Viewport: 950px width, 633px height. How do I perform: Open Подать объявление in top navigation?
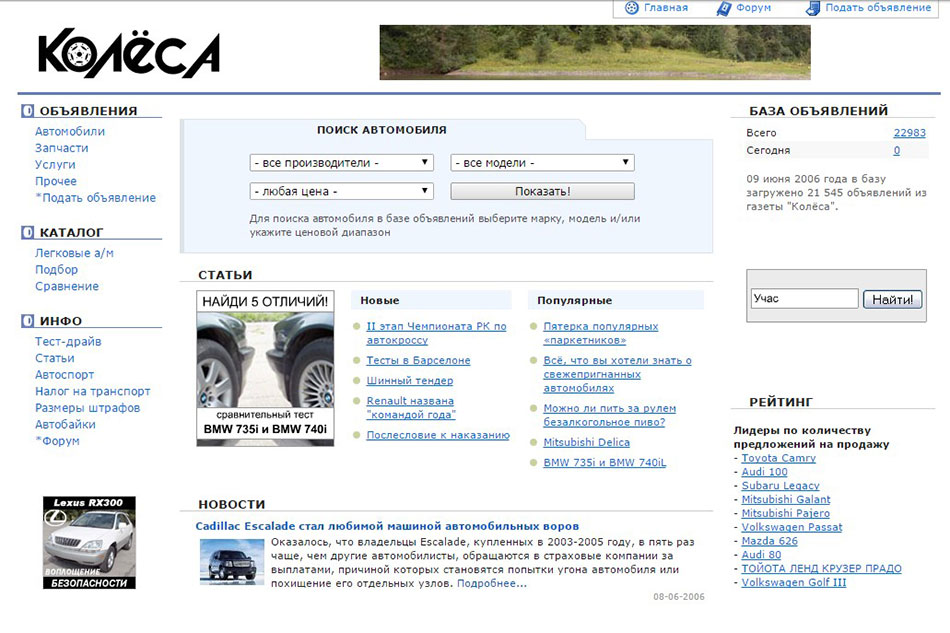click(x=878, y=8)
